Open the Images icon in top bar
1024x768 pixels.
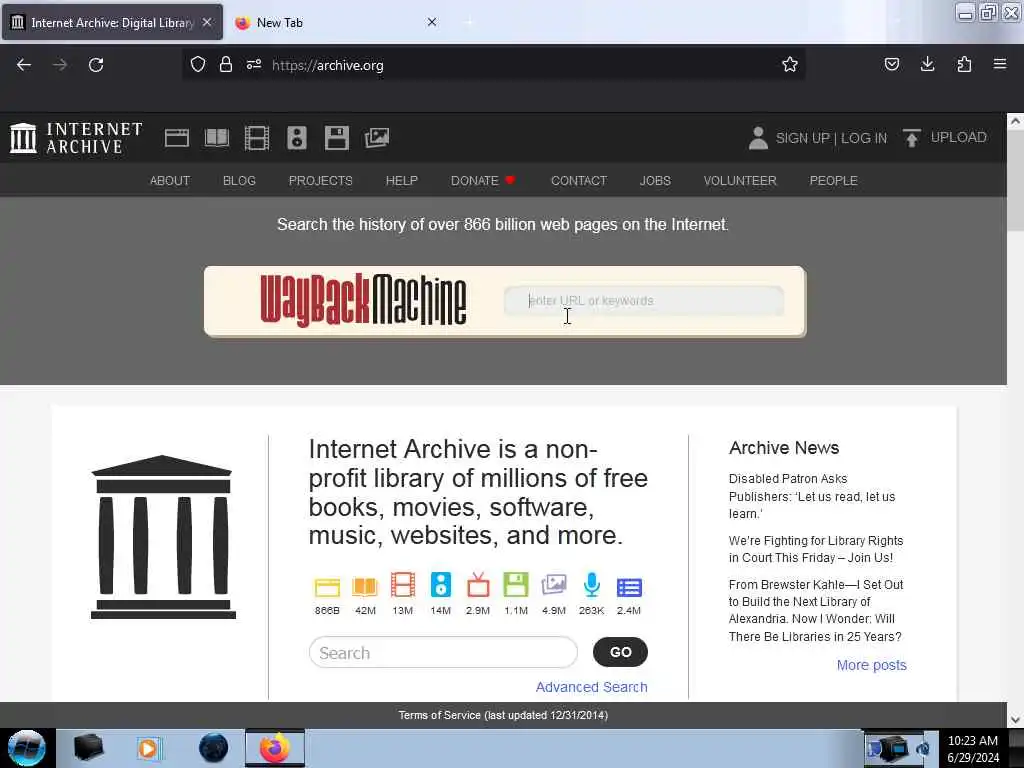377,138
